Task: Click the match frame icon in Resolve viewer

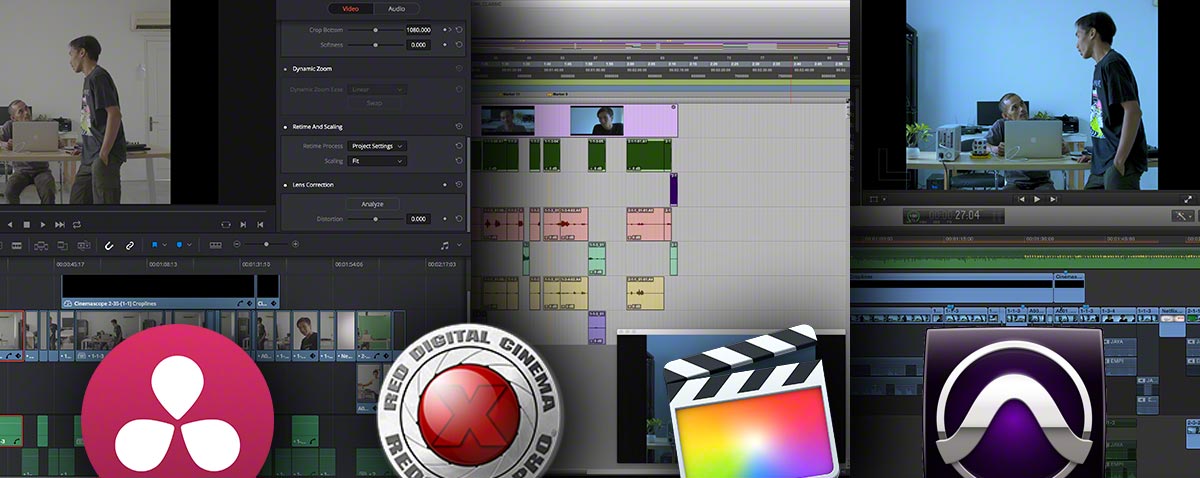Action: click(x=226, y=224)
